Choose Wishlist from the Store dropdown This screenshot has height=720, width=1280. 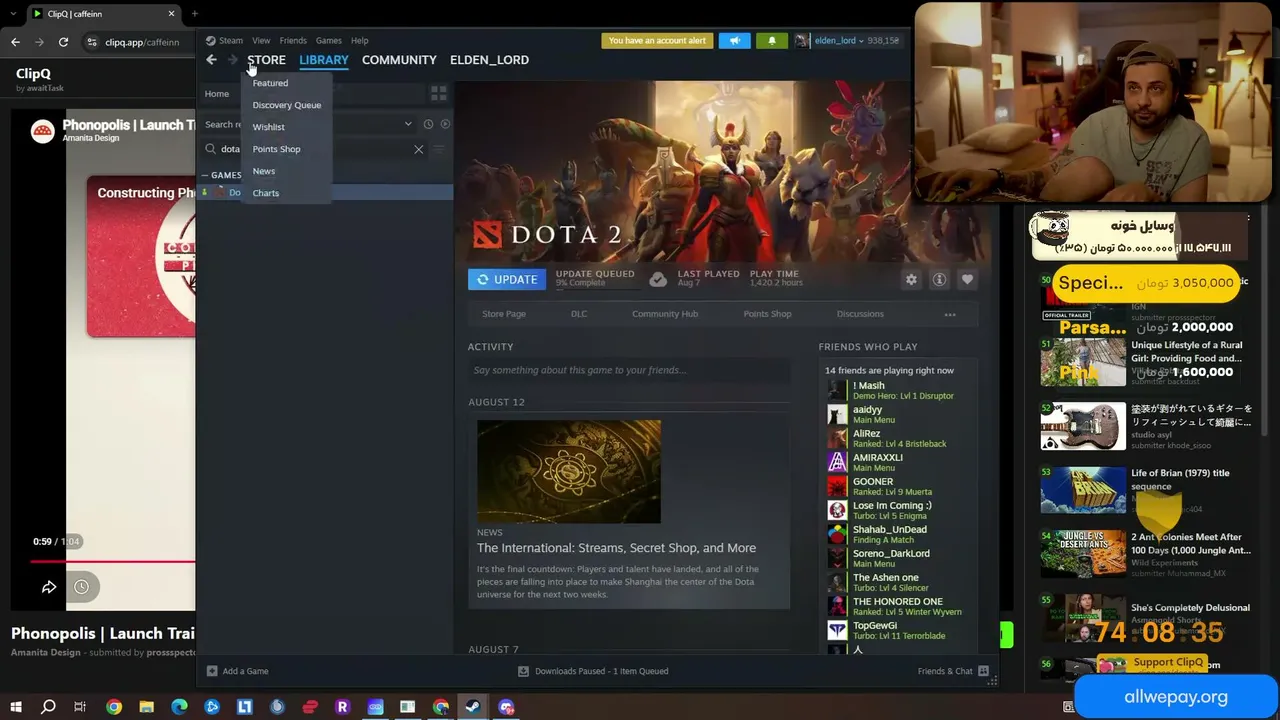click(x=269, y=127)
